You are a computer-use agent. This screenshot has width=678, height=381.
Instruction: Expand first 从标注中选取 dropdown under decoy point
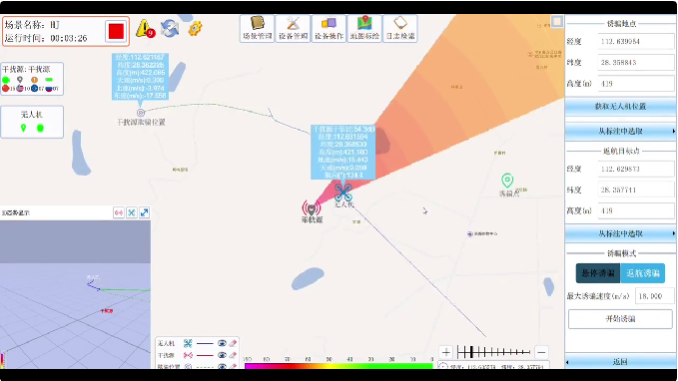click(x=620, y=131)
